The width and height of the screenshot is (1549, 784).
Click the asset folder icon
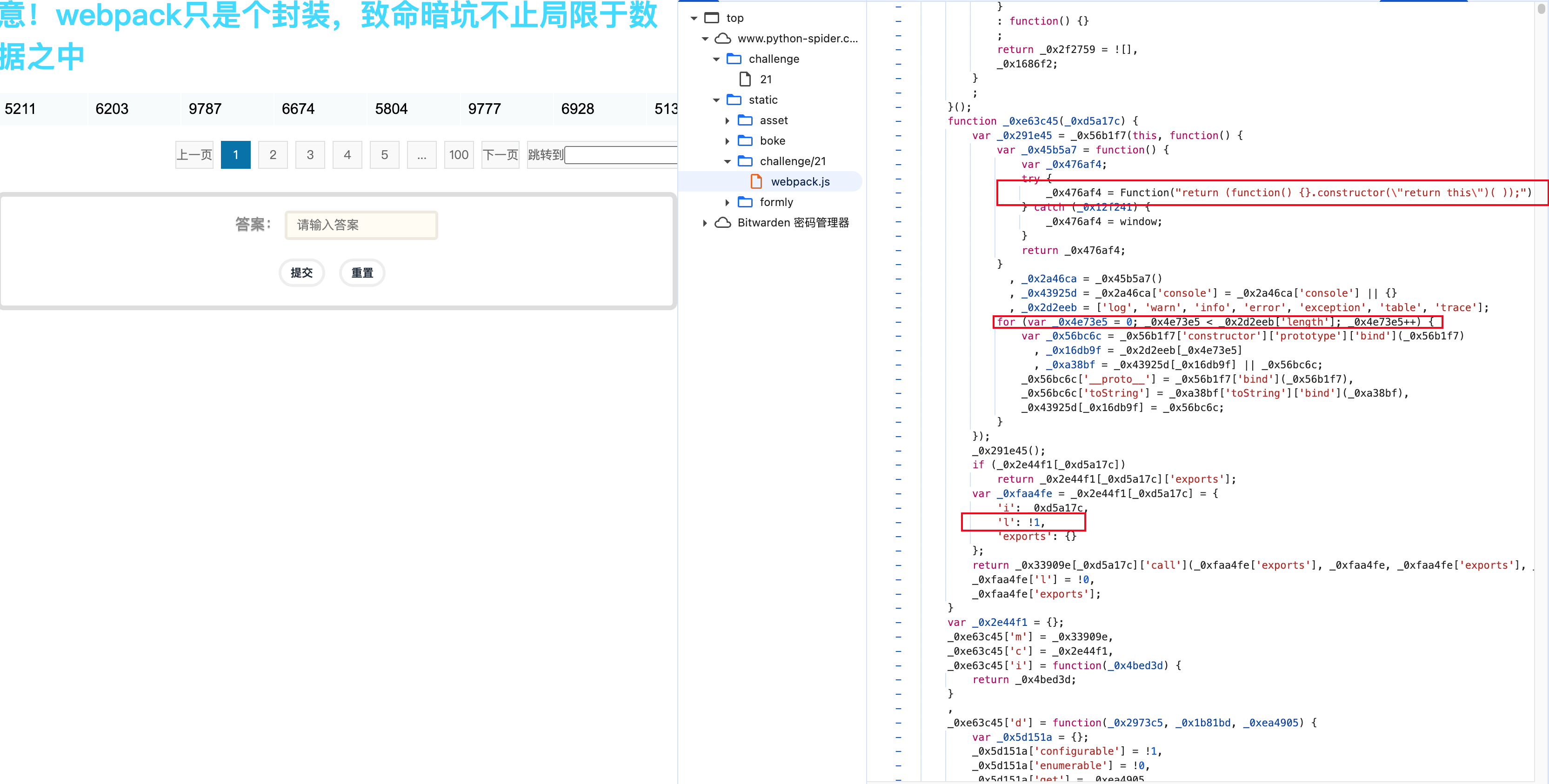[x=745, y=120]
